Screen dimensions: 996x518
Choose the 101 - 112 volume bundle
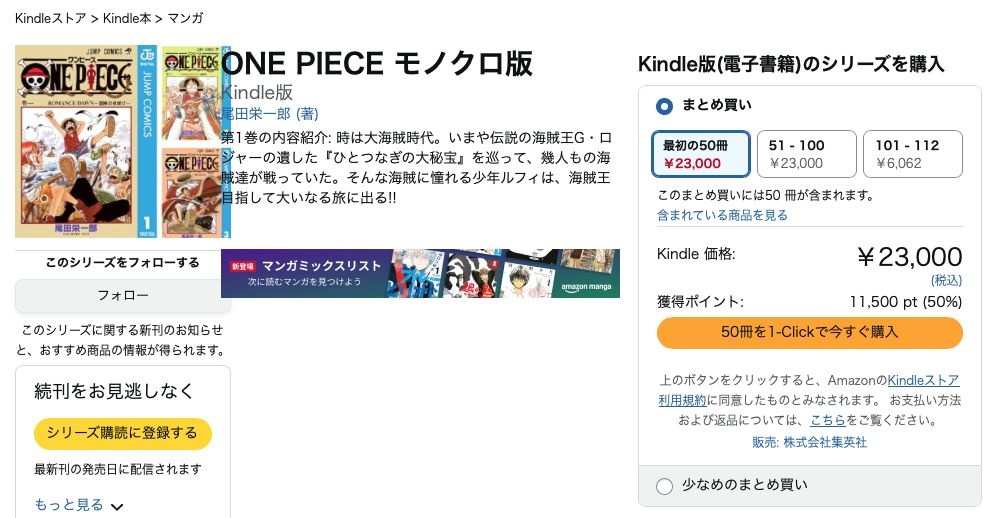click(911, 154)
